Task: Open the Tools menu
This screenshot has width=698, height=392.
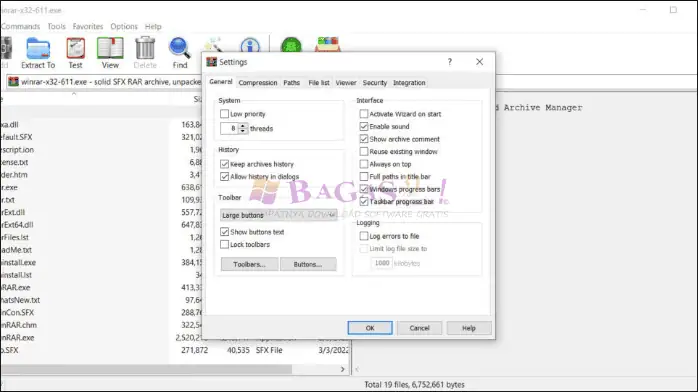Action: pos(57,27)
